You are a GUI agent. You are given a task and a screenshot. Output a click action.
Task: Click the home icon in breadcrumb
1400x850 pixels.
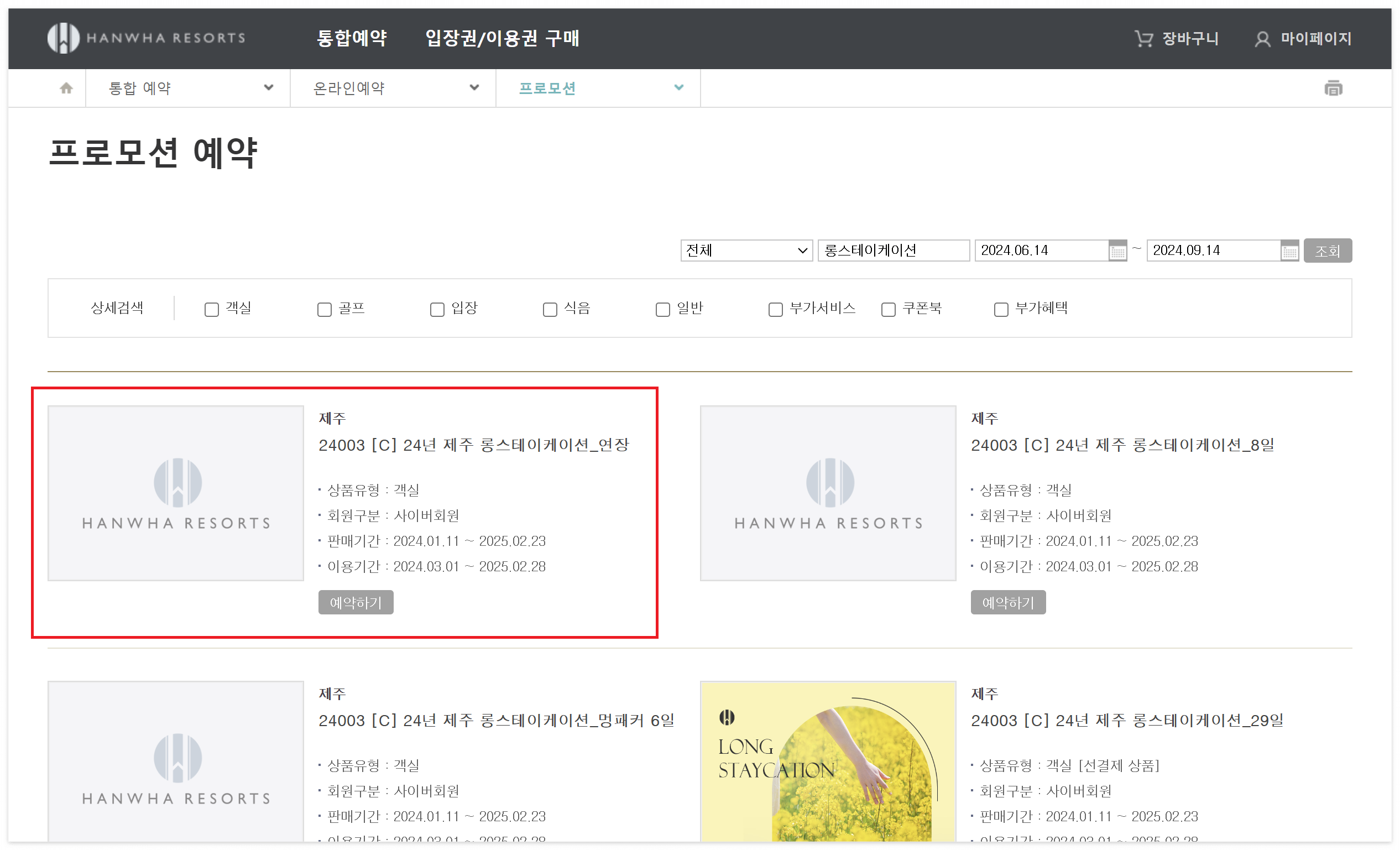[x=66, y=88]
